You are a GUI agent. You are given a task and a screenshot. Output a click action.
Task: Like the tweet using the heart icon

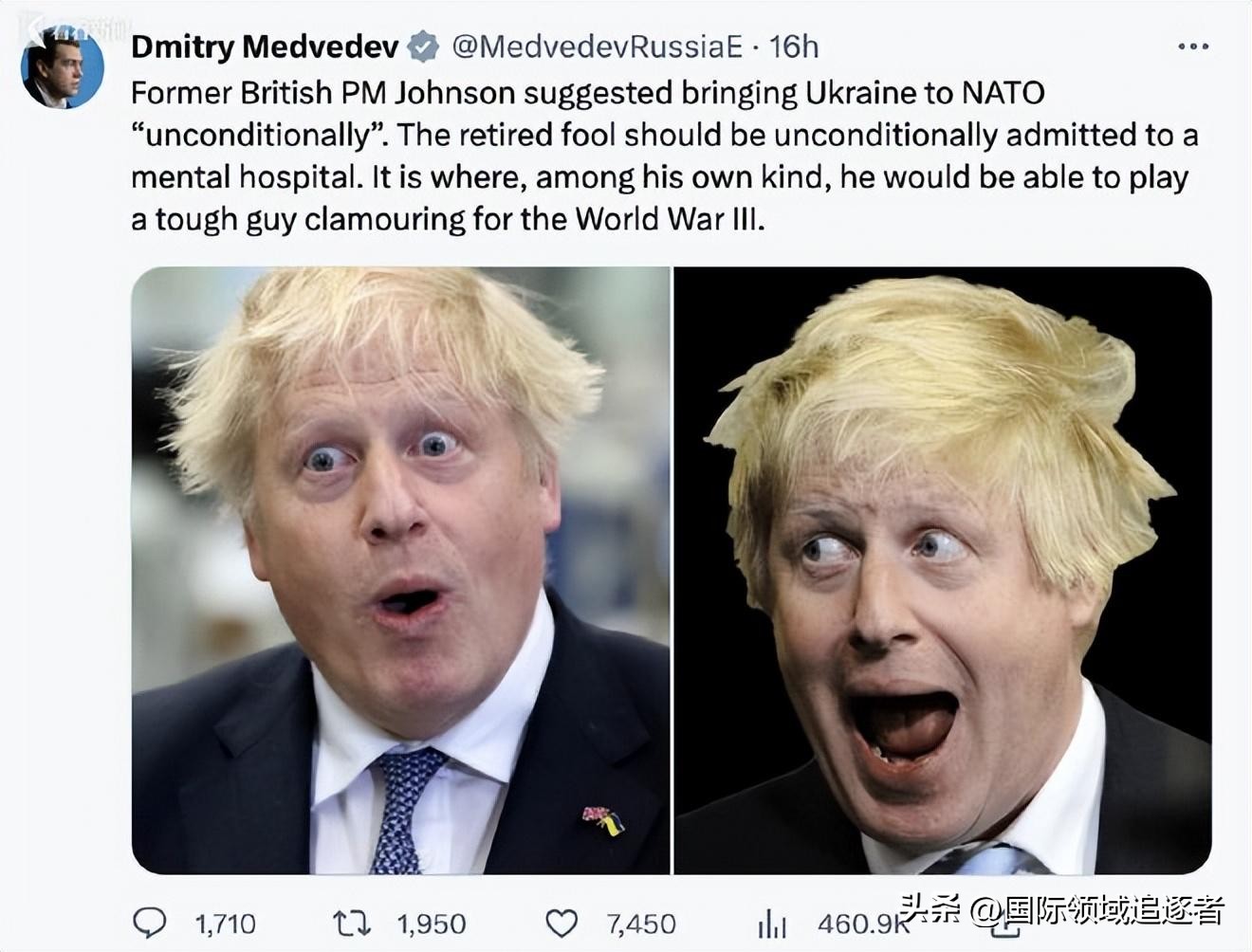tap(564, 919)
